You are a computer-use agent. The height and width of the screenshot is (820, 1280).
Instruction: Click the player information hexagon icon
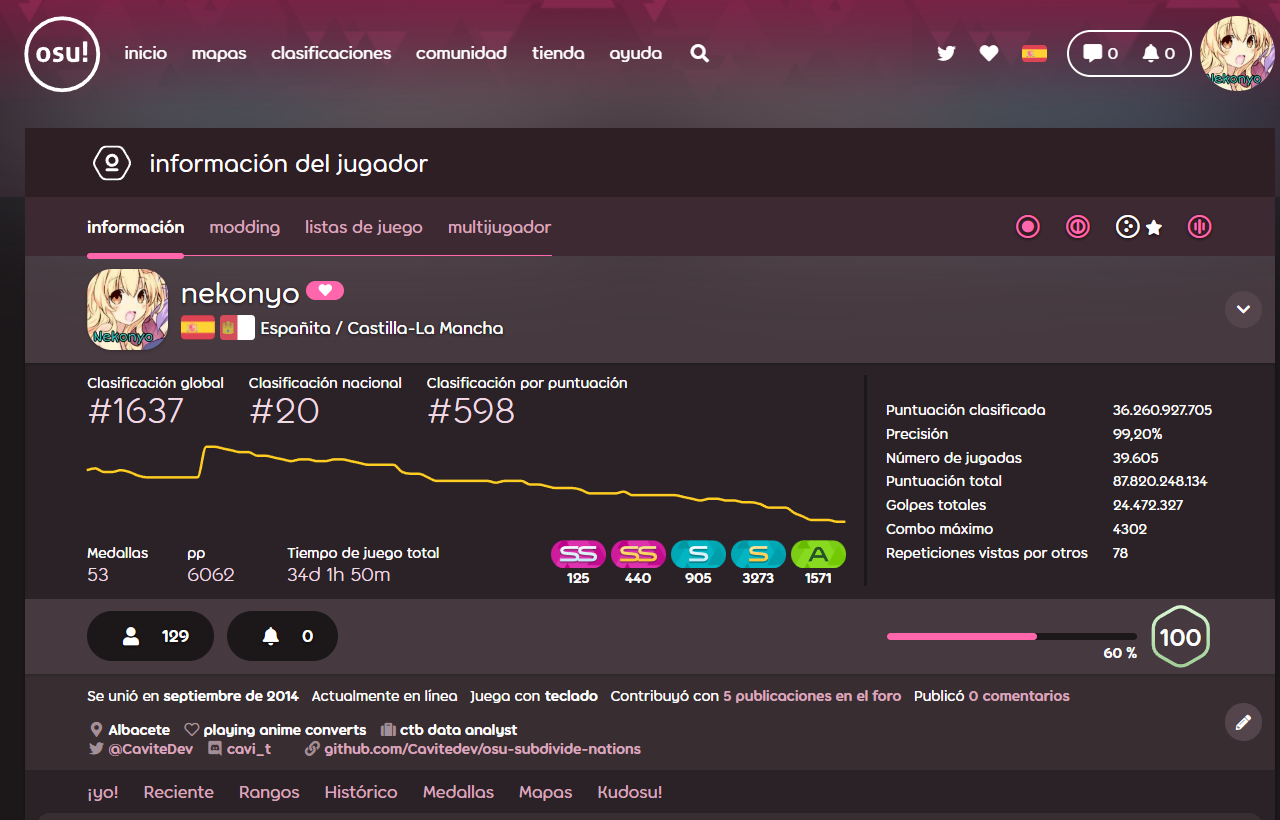point(111,163)
